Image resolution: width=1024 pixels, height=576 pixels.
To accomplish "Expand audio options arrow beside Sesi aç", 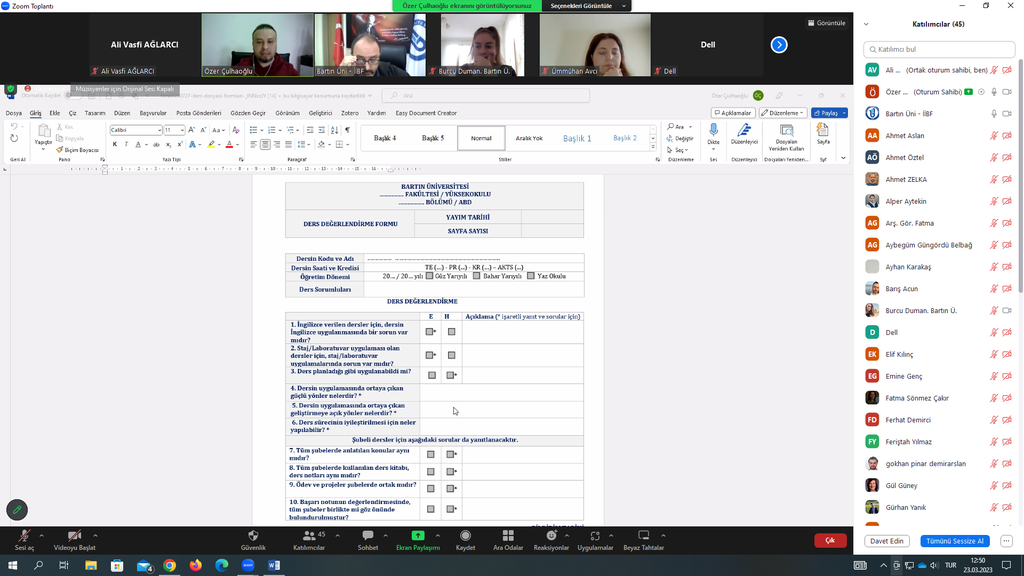I will pyautogui.click(x=43, y=535).
